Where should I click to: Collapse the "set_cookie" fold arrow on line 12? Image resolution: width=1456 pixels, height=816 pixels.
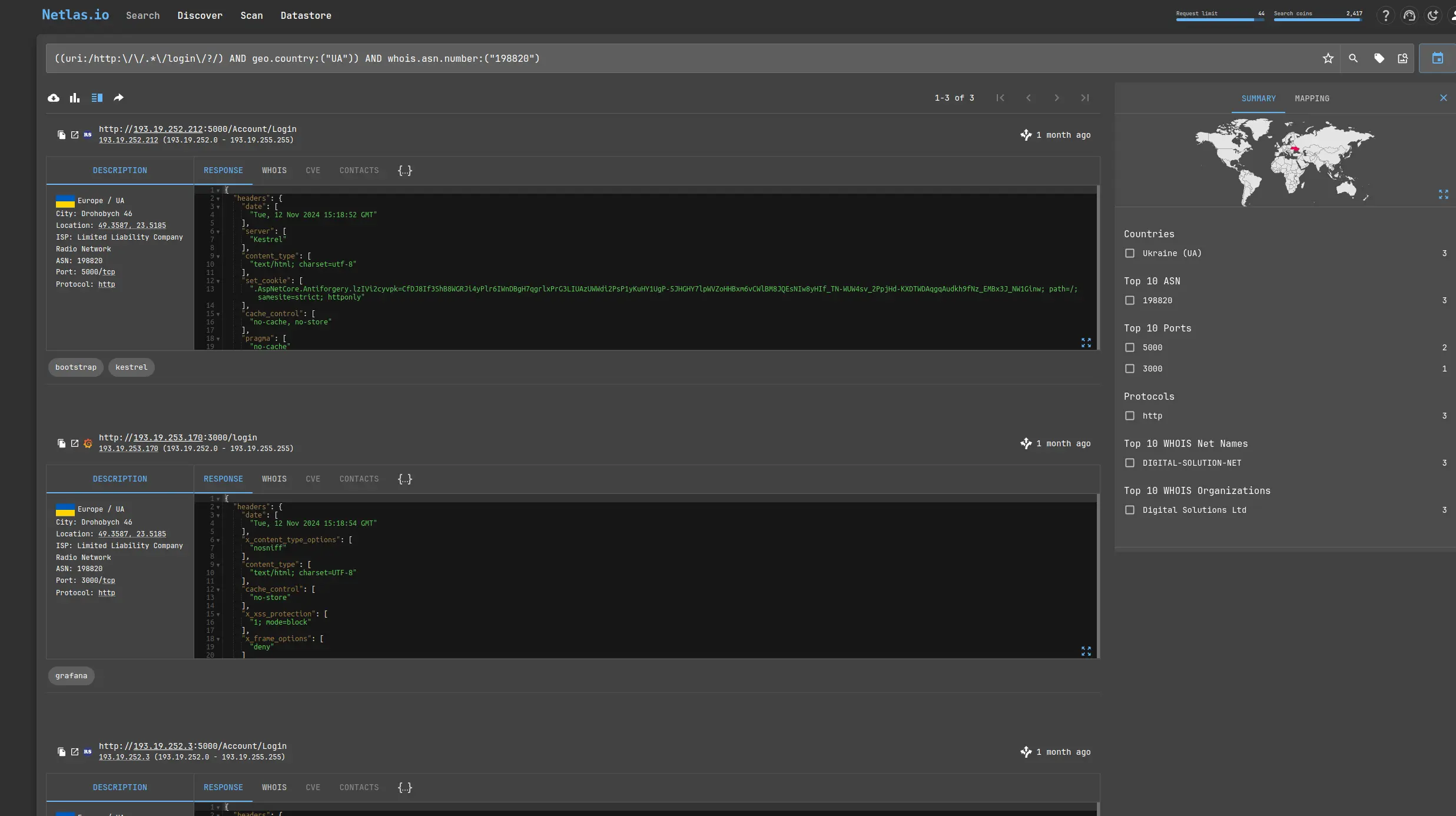218,281
